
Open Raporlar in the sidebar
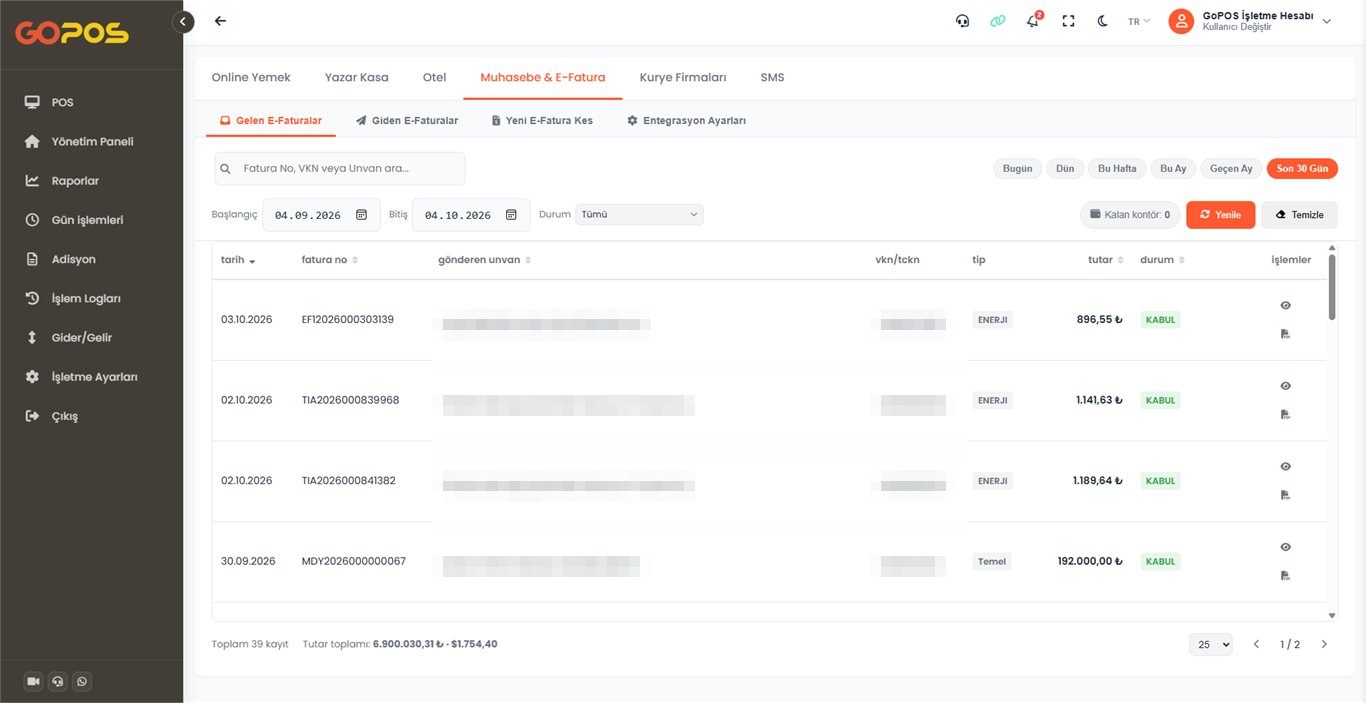click(x=75, y=181)
